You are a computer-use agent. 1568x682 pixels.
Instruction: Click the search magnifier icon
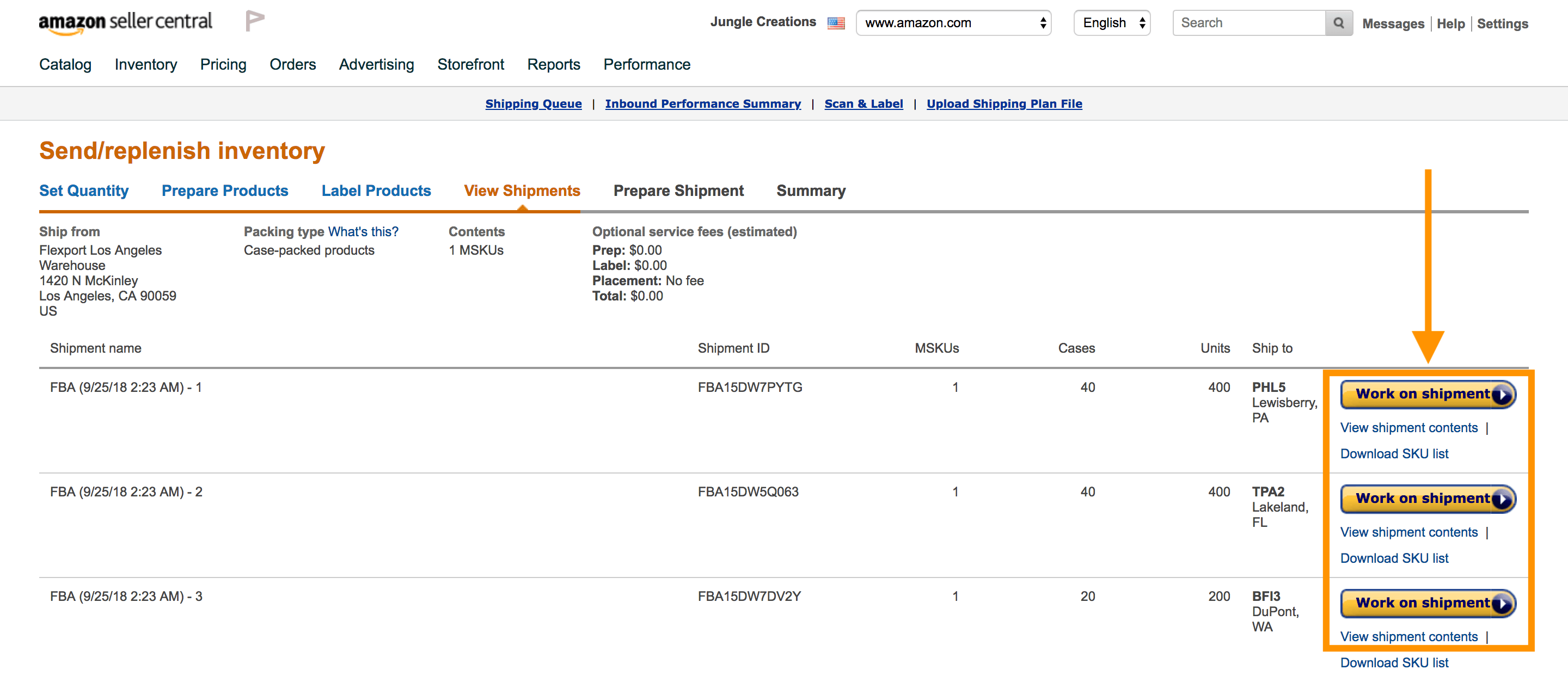point(1339,23)
